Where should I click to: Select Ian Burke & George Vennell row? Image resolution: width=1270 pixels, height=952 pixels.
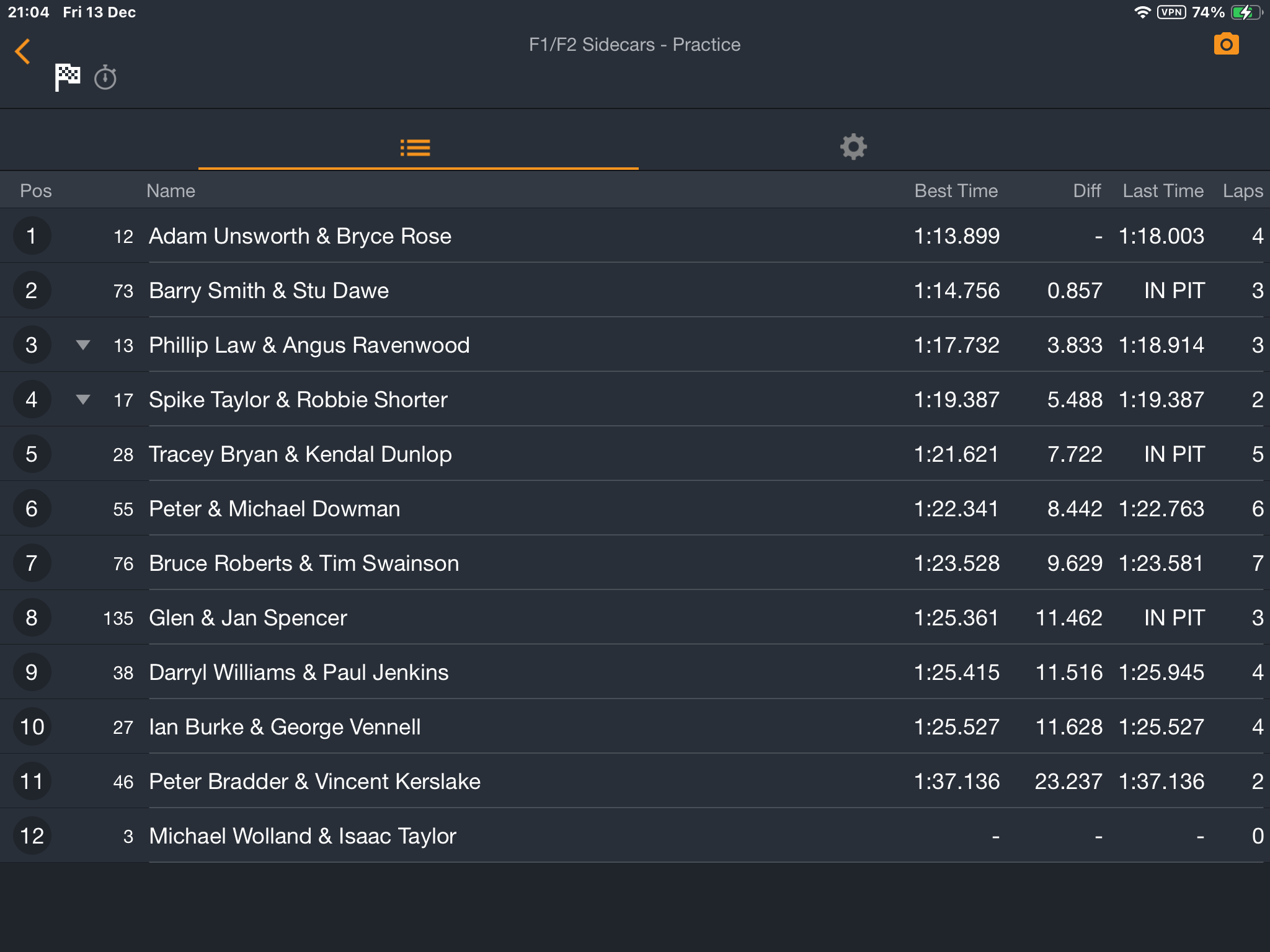635,727
